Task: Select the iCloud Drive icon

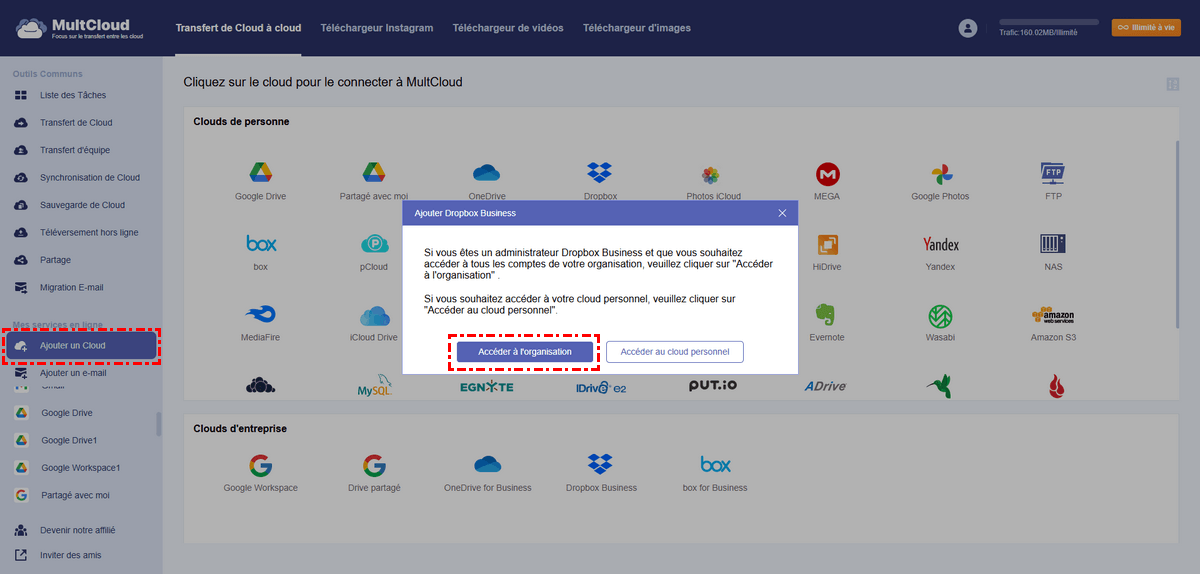Action: click(374, 315)
